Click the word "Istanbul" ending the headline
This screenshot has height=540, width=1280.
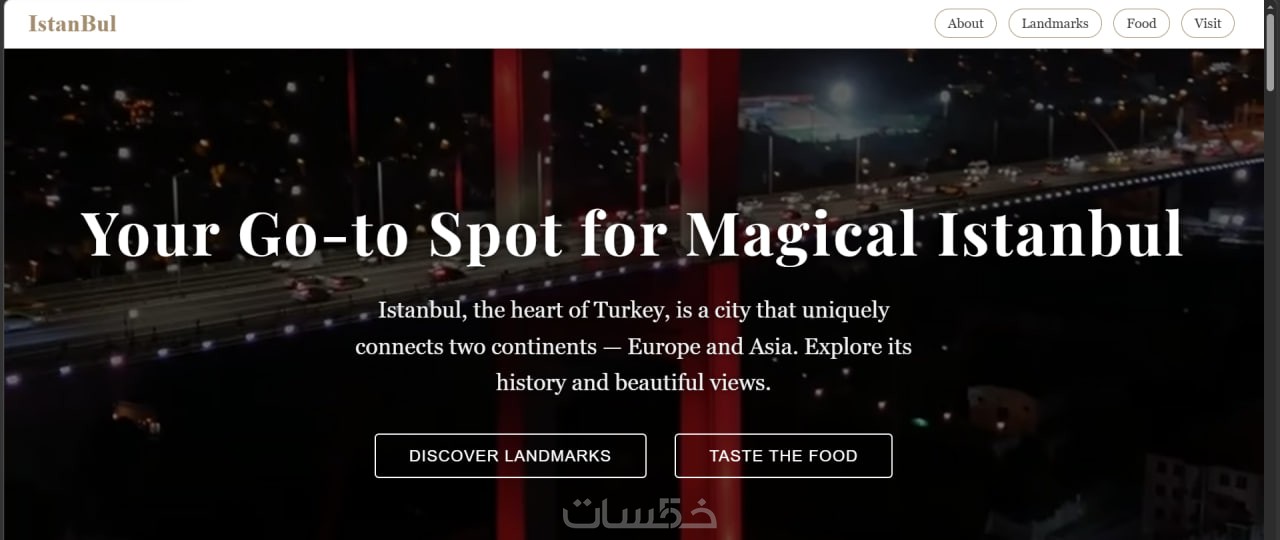click(x=1060, y=235)
